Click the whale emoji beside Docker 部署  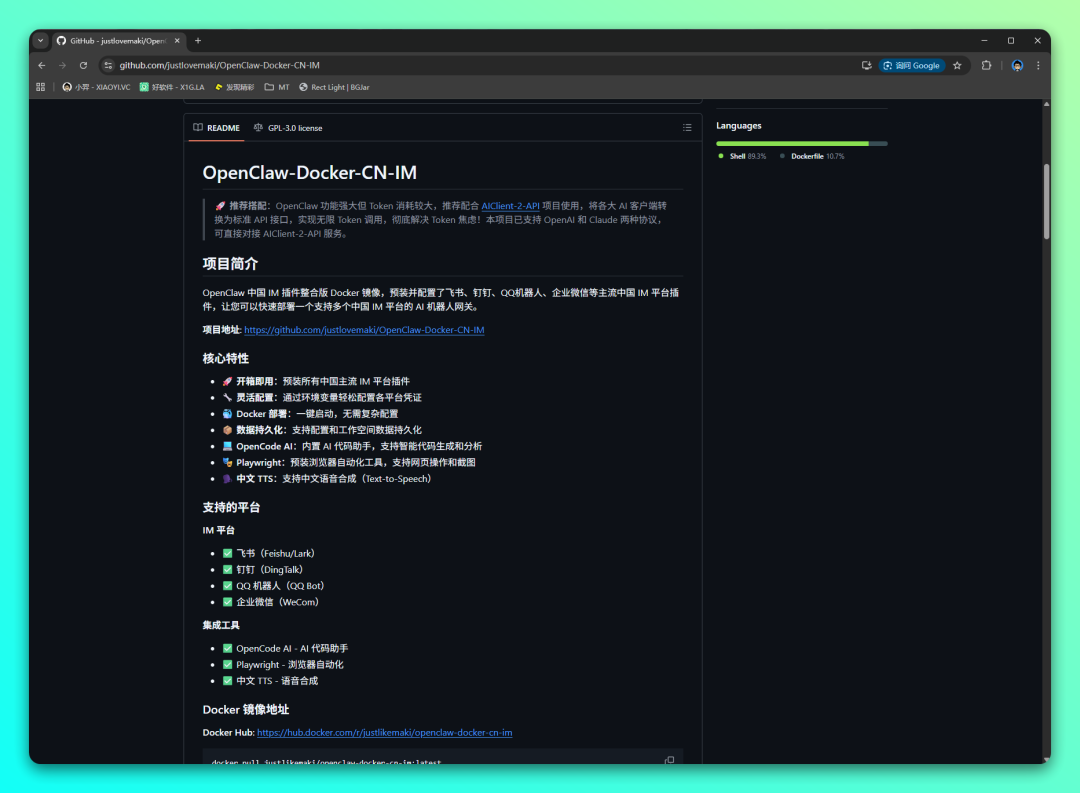227,414
